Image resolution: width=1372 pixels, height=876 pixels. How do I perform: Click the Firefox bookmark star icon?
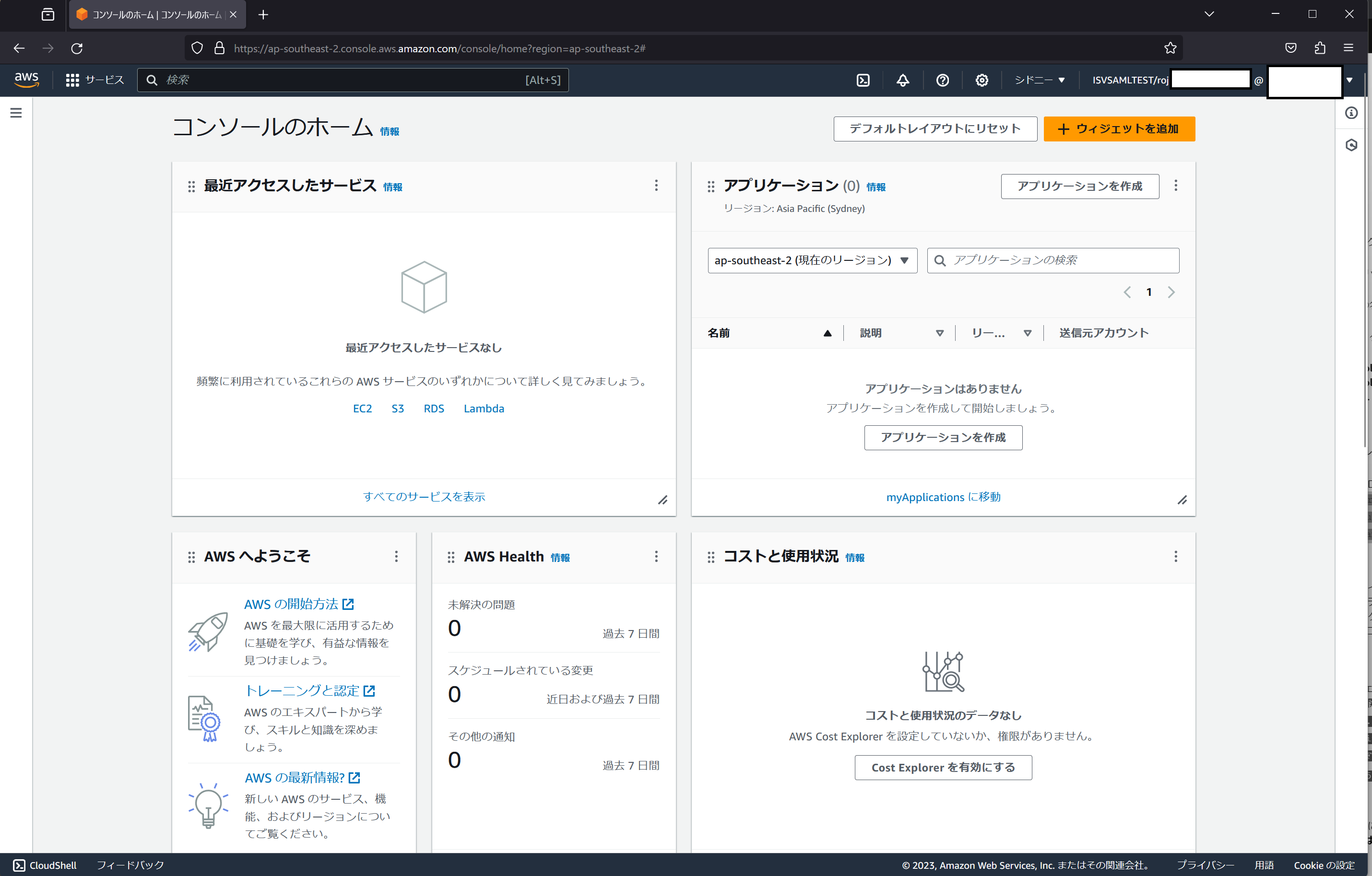pyautogui.click(x=1171, y=48)
